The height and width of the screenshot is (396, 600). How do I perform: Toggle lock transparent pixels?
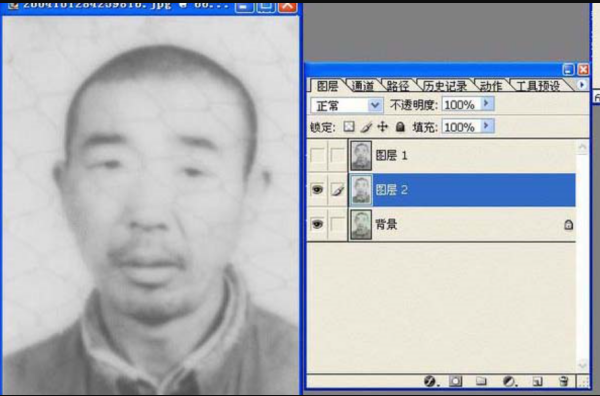tap(349, 127)
